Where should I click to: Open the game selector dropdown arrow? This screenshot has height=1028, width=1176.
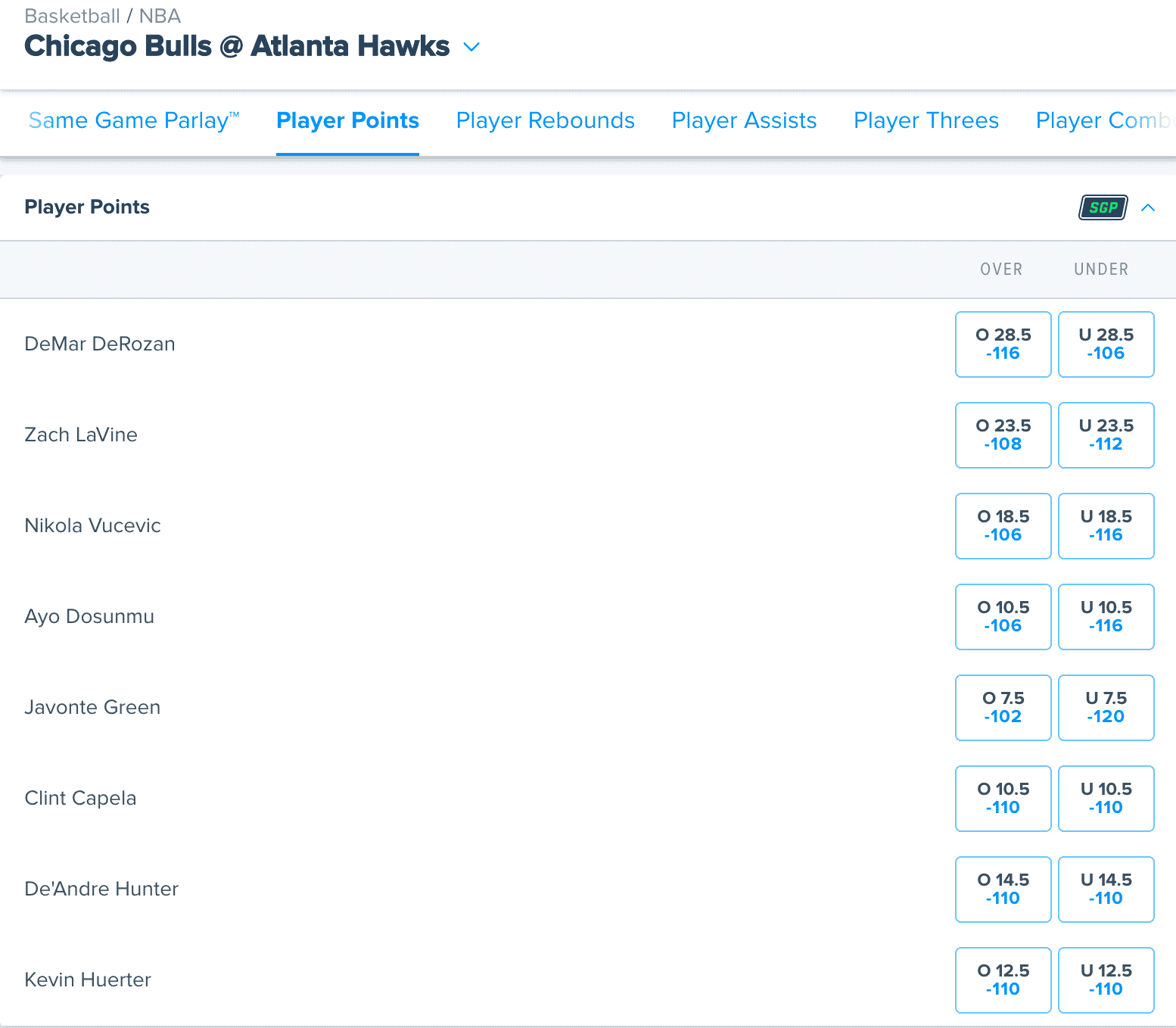point(471,47)
